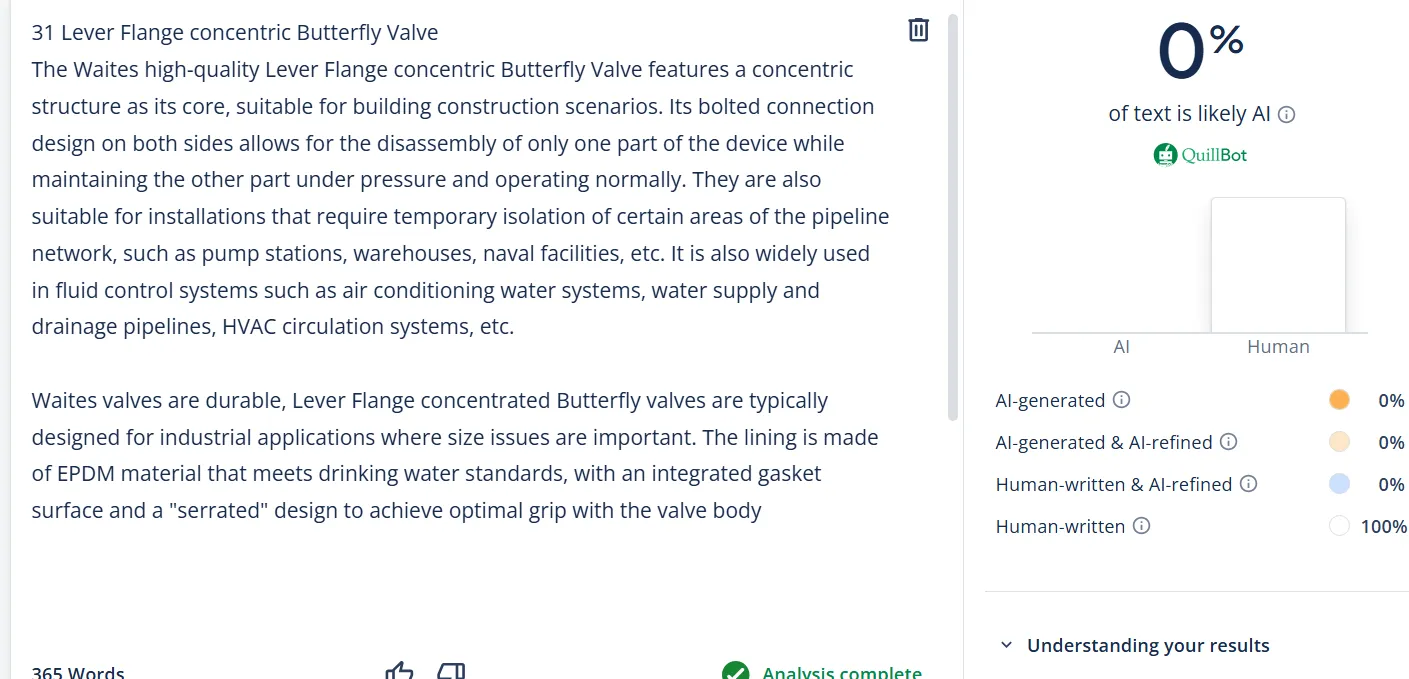Image resolution: width=1409 pixels, height=679 pixels.
Task: Click the thumbs down feedback icon
Action: (x=452, y=671)
